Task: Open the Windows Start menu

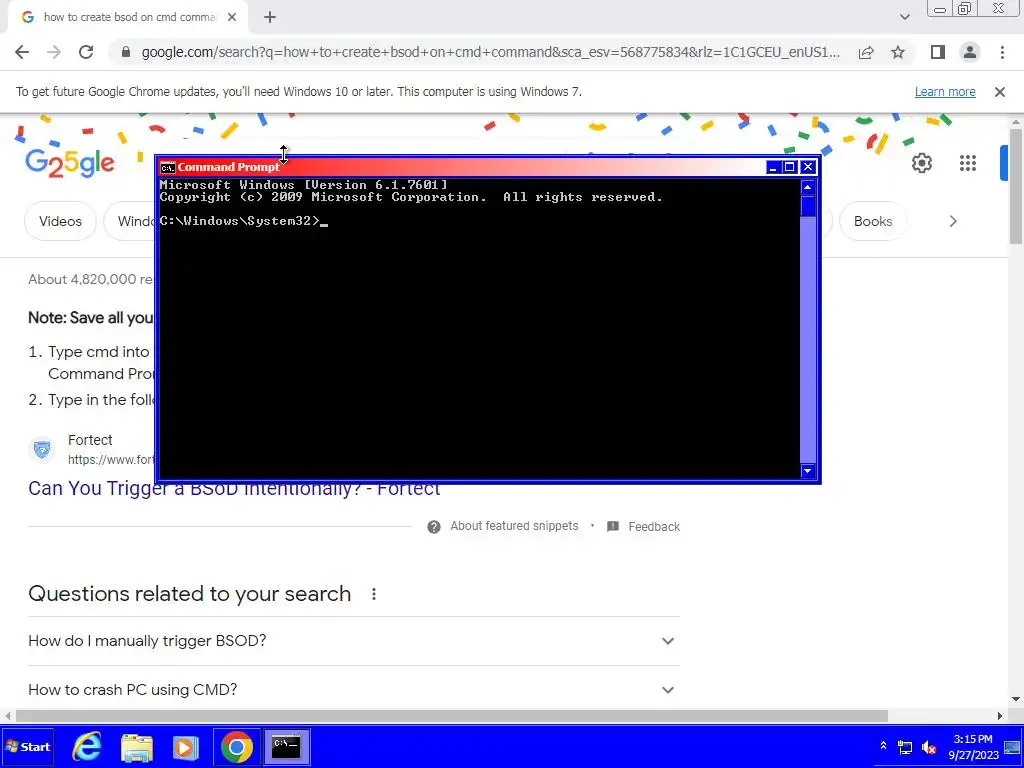Action: [x=28, y=747]
